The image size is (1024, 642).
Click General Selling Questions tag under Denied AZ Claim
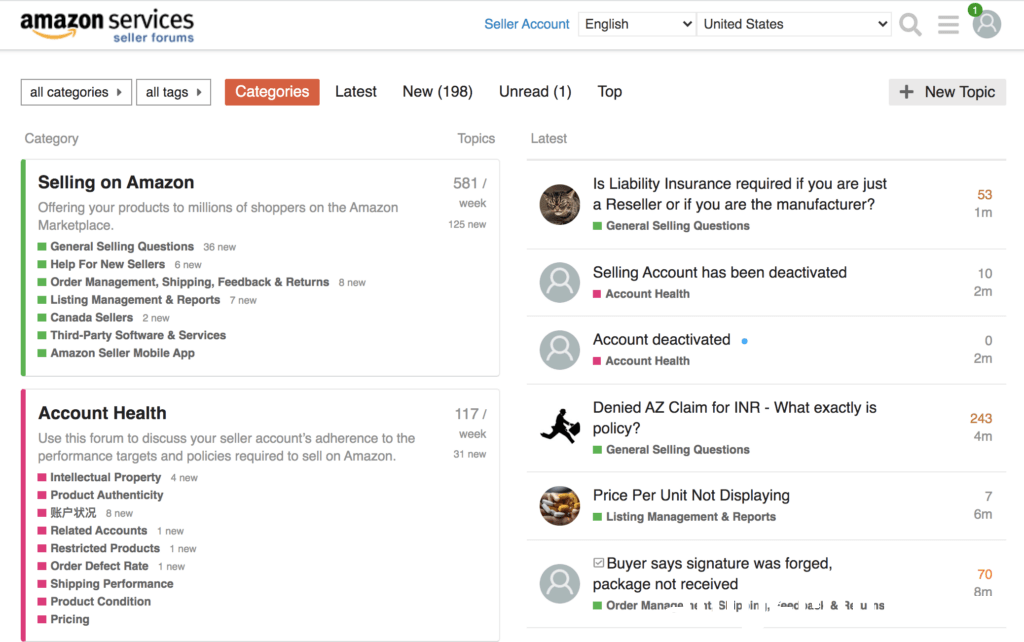pos(678,449)
